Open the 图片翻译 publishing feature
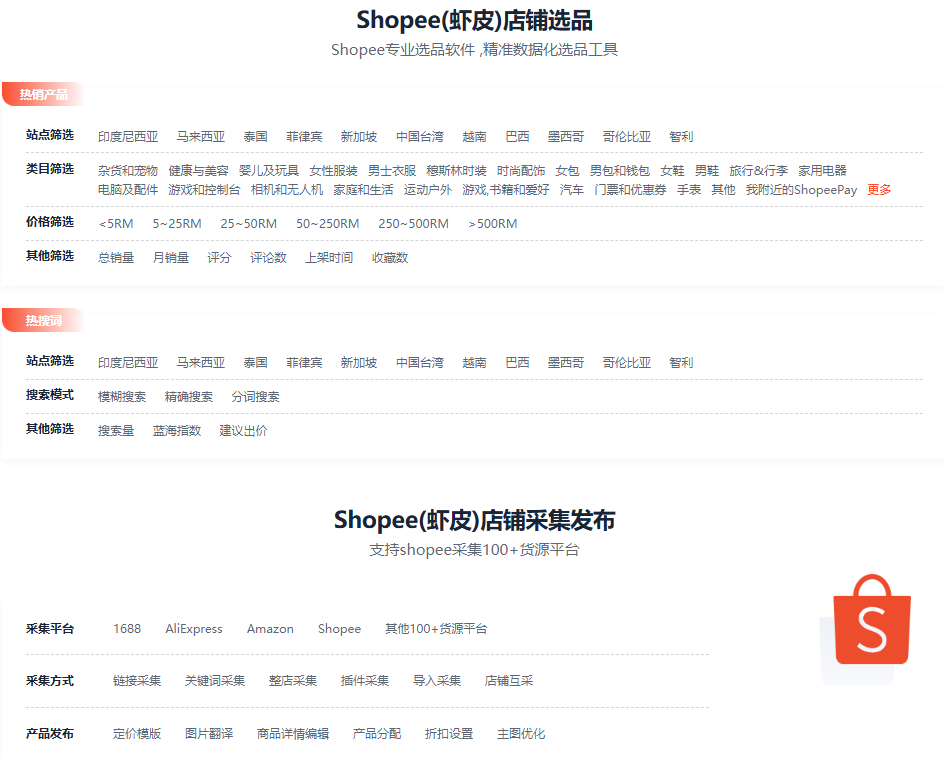Image resolution: width=945 pixels, height=763 pixels. 209,734
